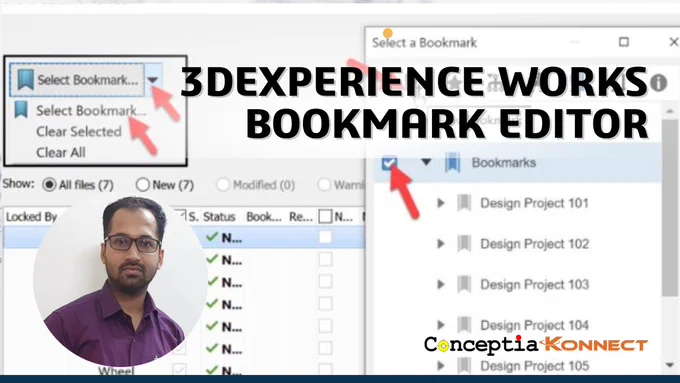680x383 pixels.
Task: Choose Clear Selected from the dropdown menu
Action: tap(78, 131)
